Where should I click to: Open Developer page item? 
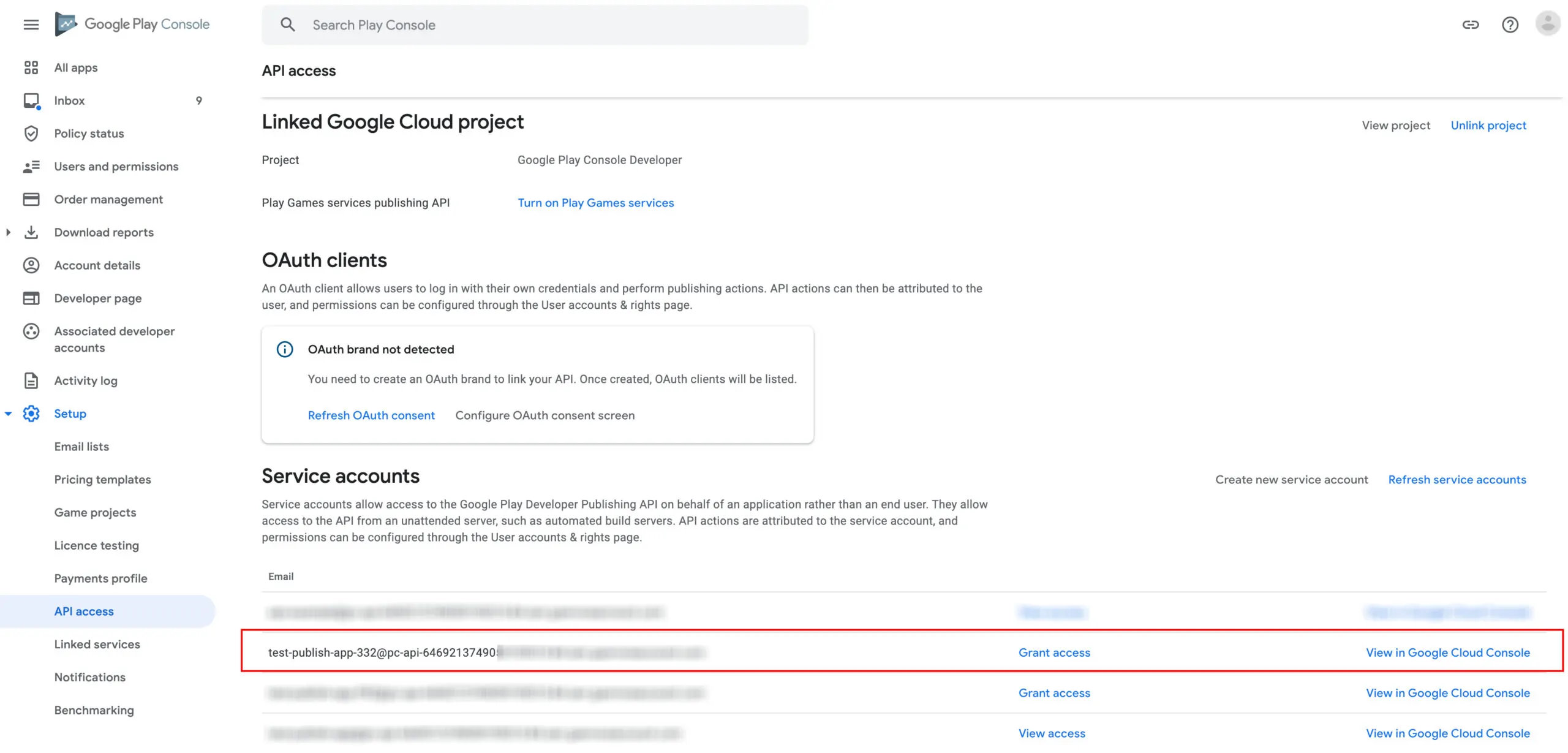pos(98,298)
